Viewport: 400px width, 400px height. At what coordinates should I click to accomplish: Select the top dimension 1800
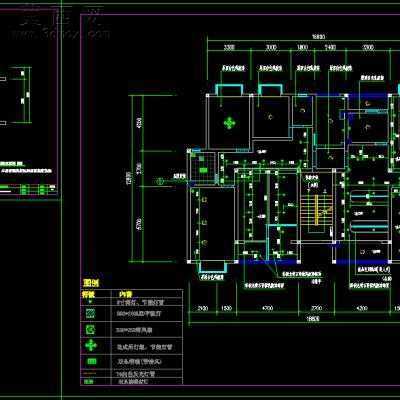302,48
